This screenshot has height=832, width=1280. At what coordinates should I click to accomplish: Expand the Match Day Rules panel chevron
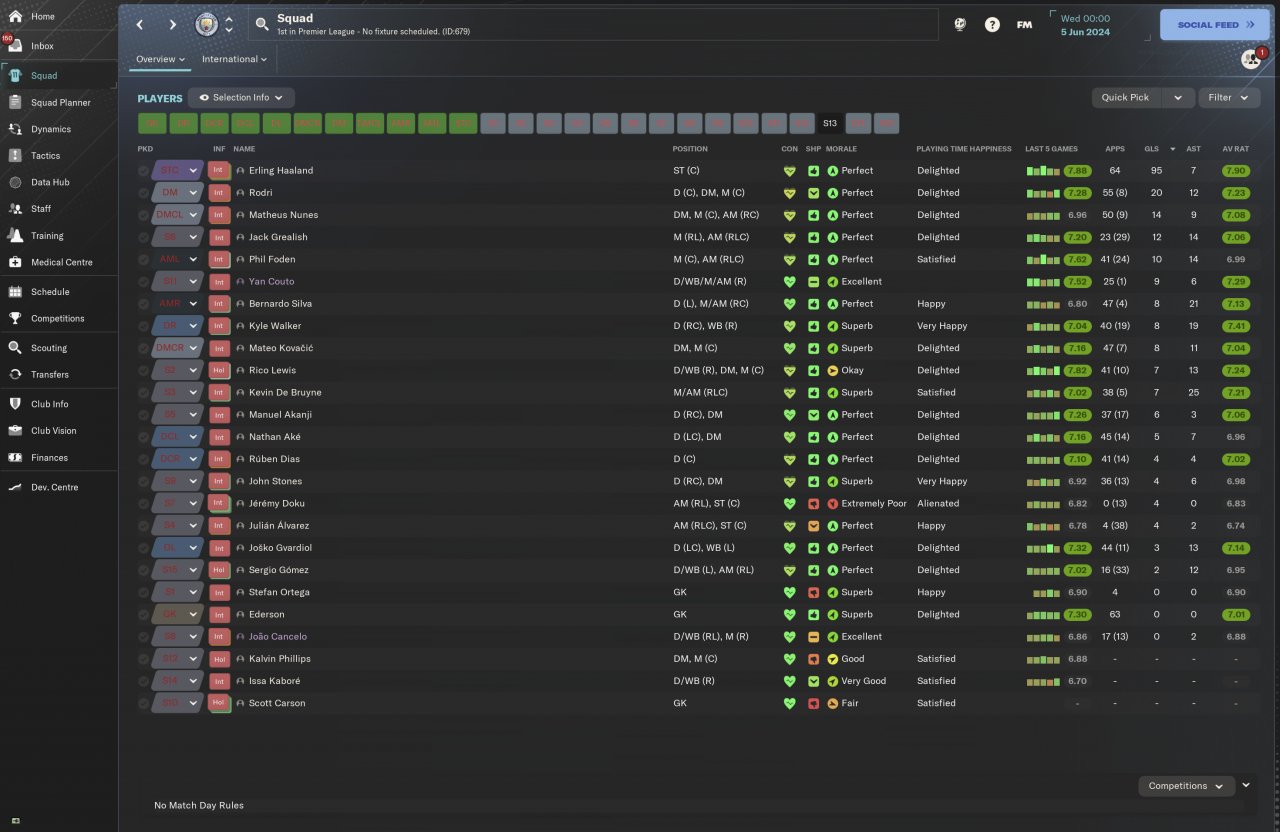1246,785
